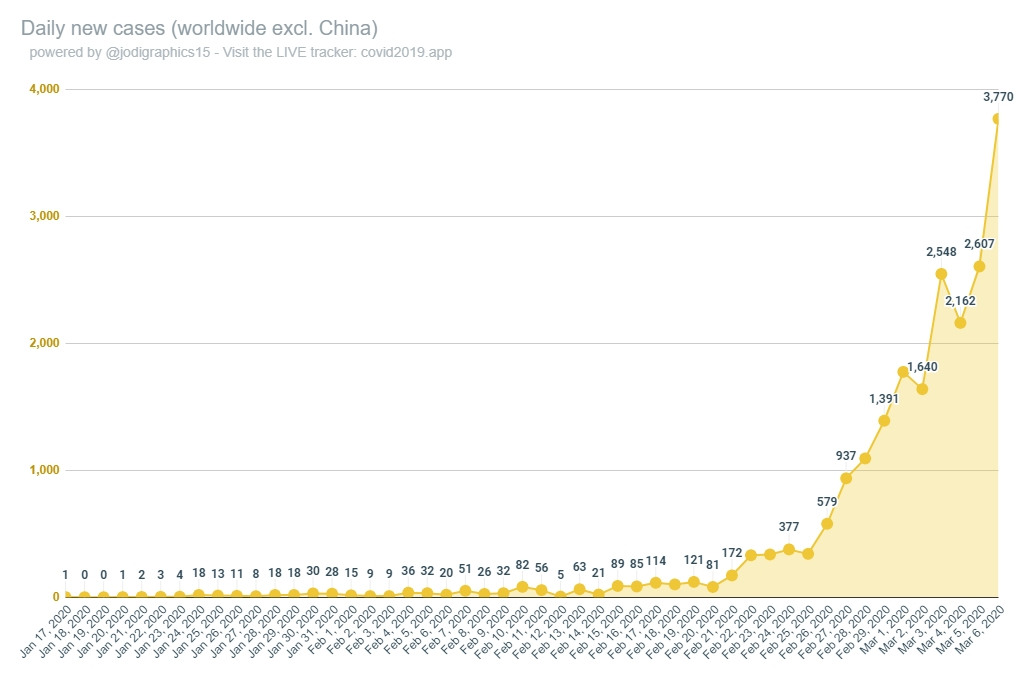The width and height of the screenshot is (1023, 684).
Task: Click the data point labeled 579
Action: click(x=827, y=523)
